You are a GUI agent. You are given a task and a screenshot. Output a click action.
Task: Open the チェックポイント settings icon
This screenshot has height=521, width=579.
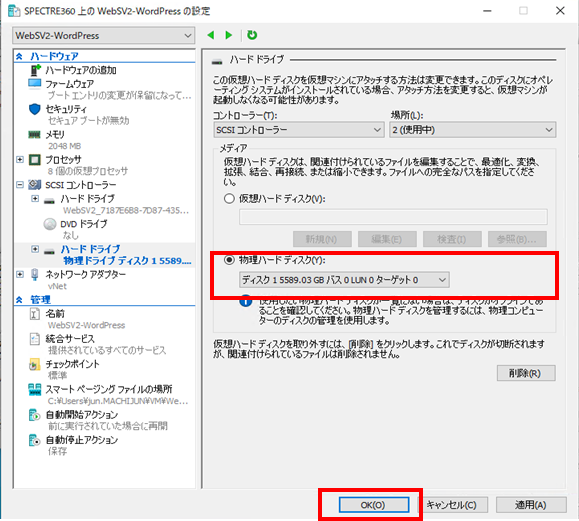point(34,364)
